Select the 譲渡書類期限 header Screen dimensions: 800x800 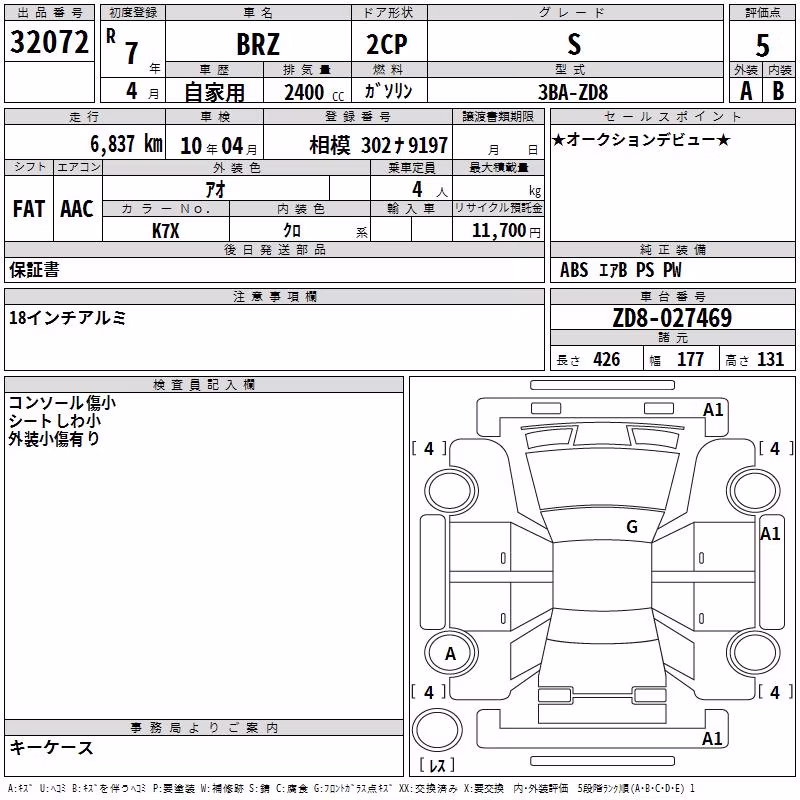498,117
